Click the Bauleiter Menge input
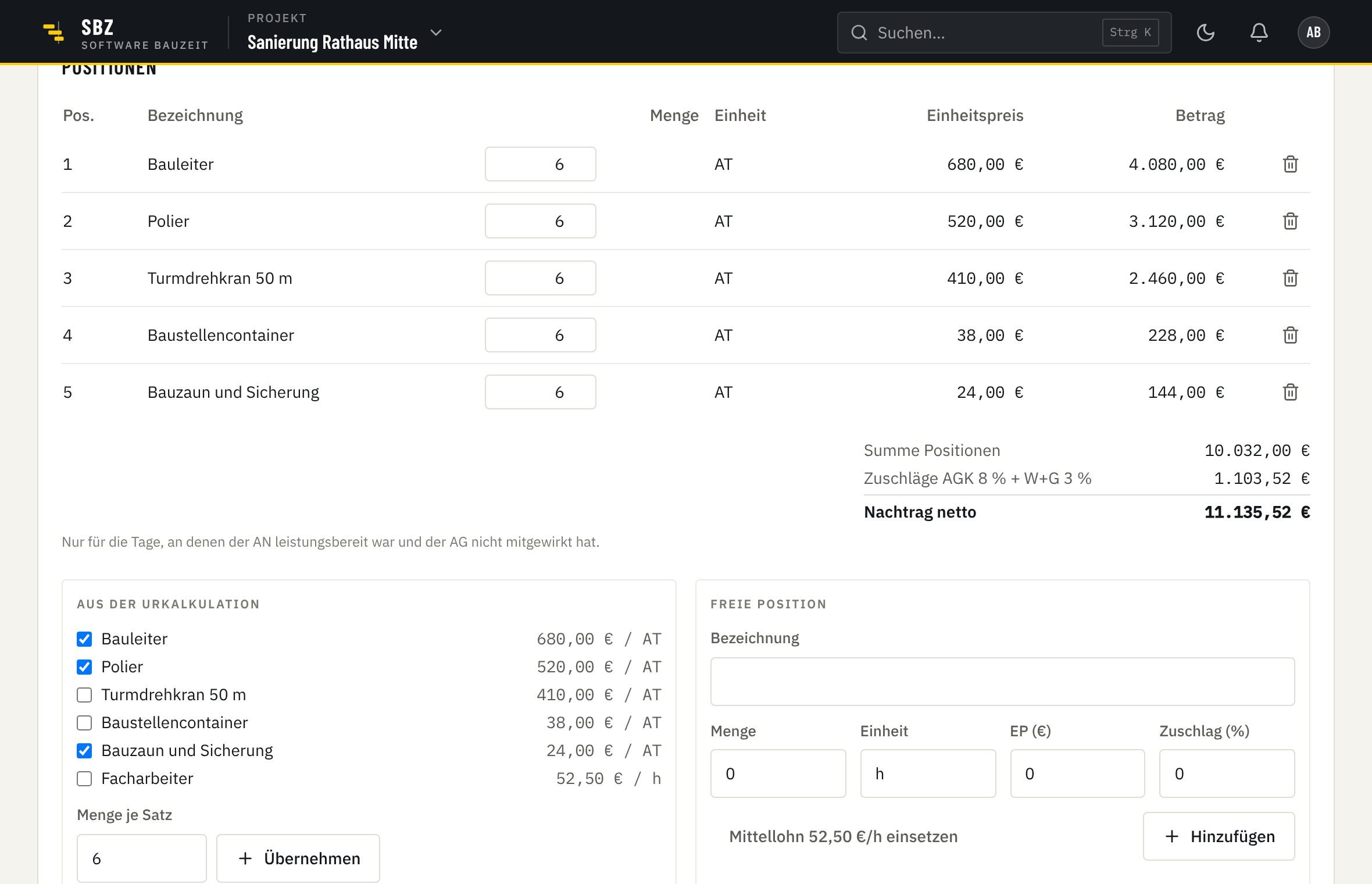 [540, 164]
